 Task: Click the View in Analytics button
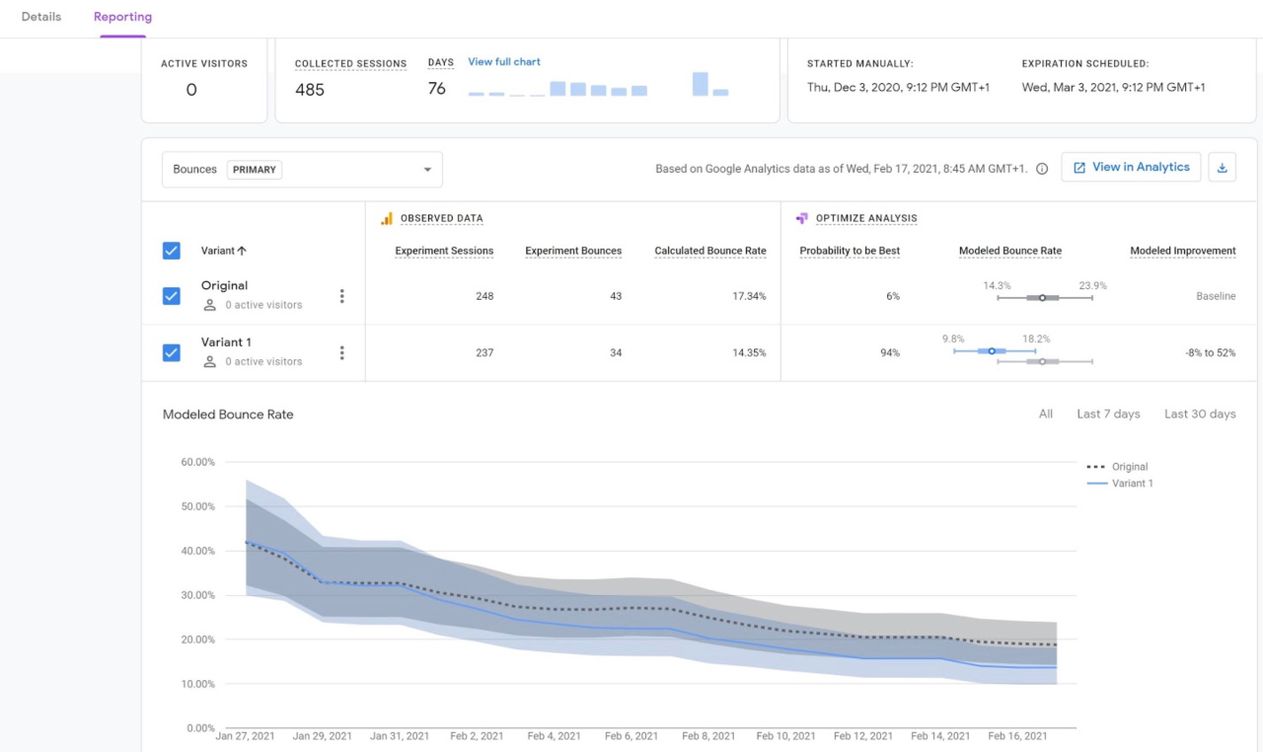(1131, 167)
